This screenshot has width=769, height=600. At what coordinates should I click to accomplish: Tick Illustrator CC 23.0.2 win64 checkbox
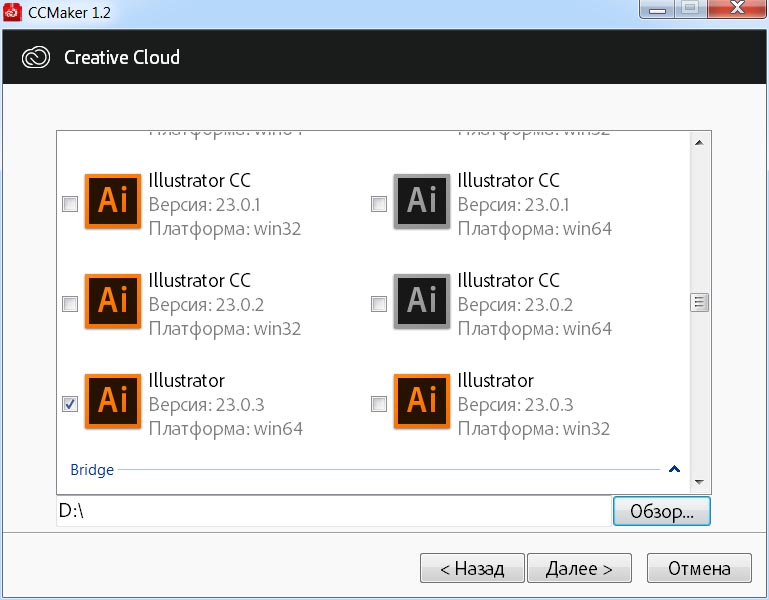(379, 304)
